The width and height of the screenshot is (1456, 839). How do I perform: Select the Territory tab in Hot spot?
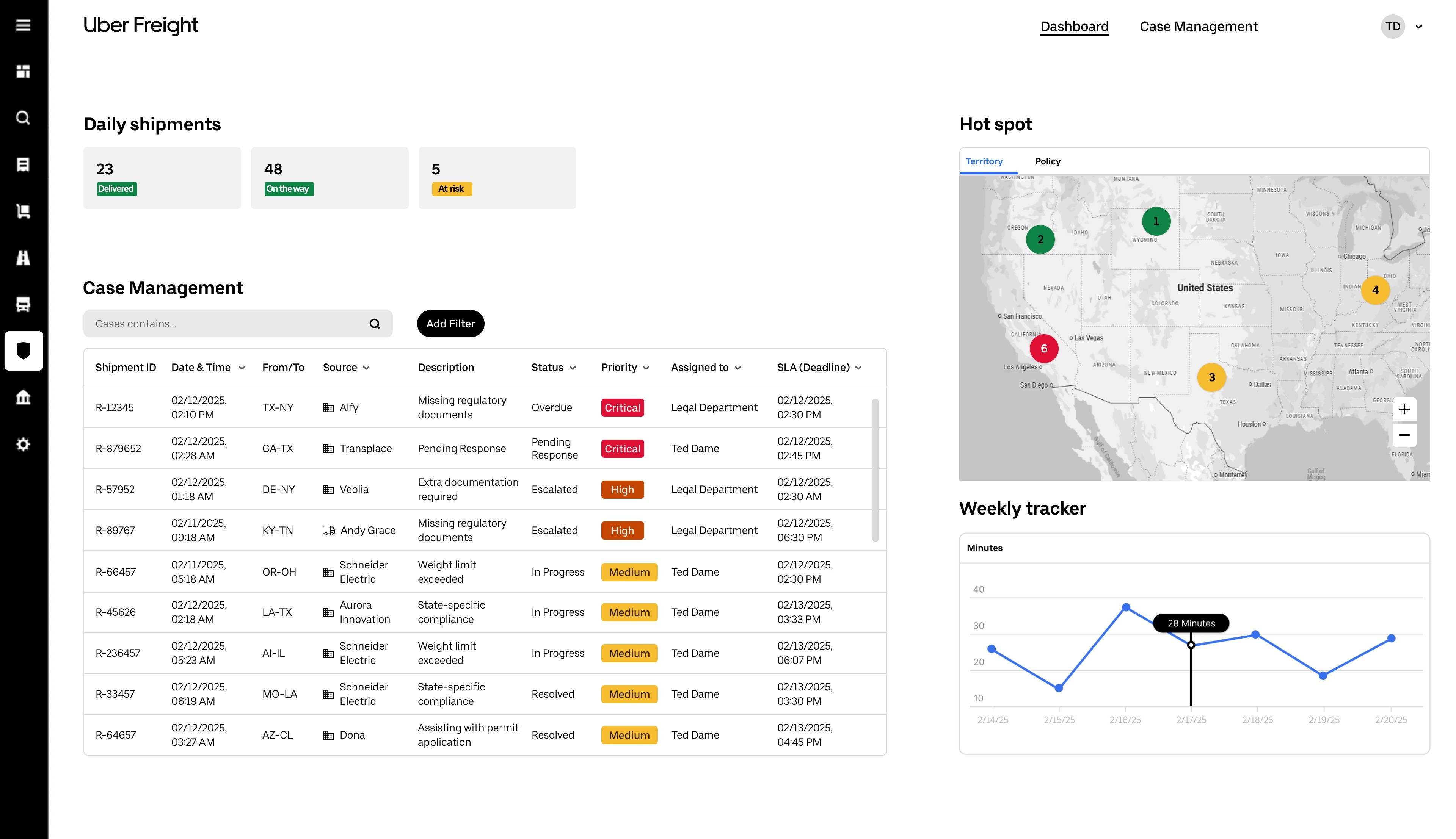(x=984, y=161)
